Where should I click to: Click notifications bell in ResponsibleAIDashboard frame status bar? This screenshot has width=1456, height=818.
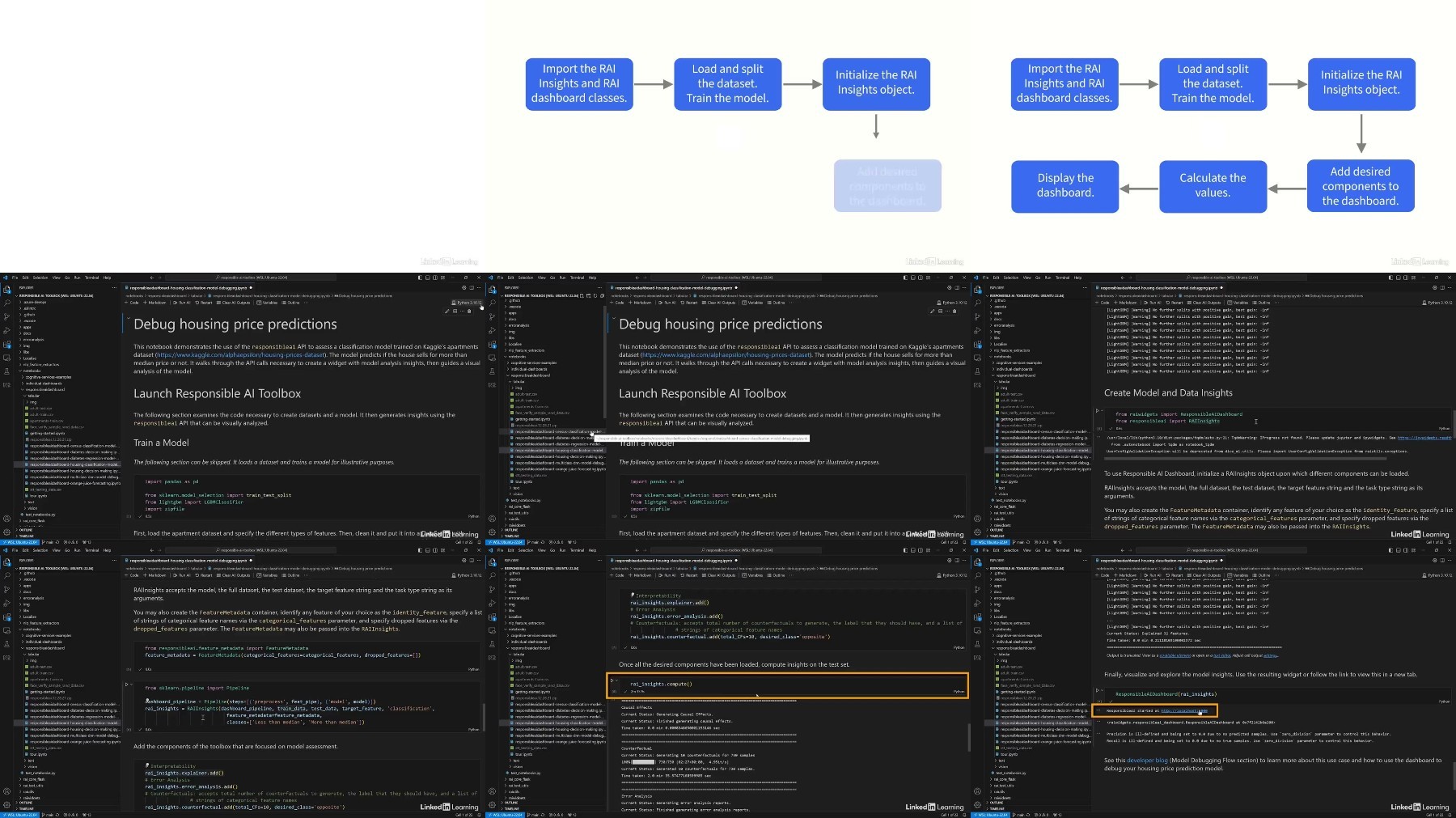tap(1450, 815)
